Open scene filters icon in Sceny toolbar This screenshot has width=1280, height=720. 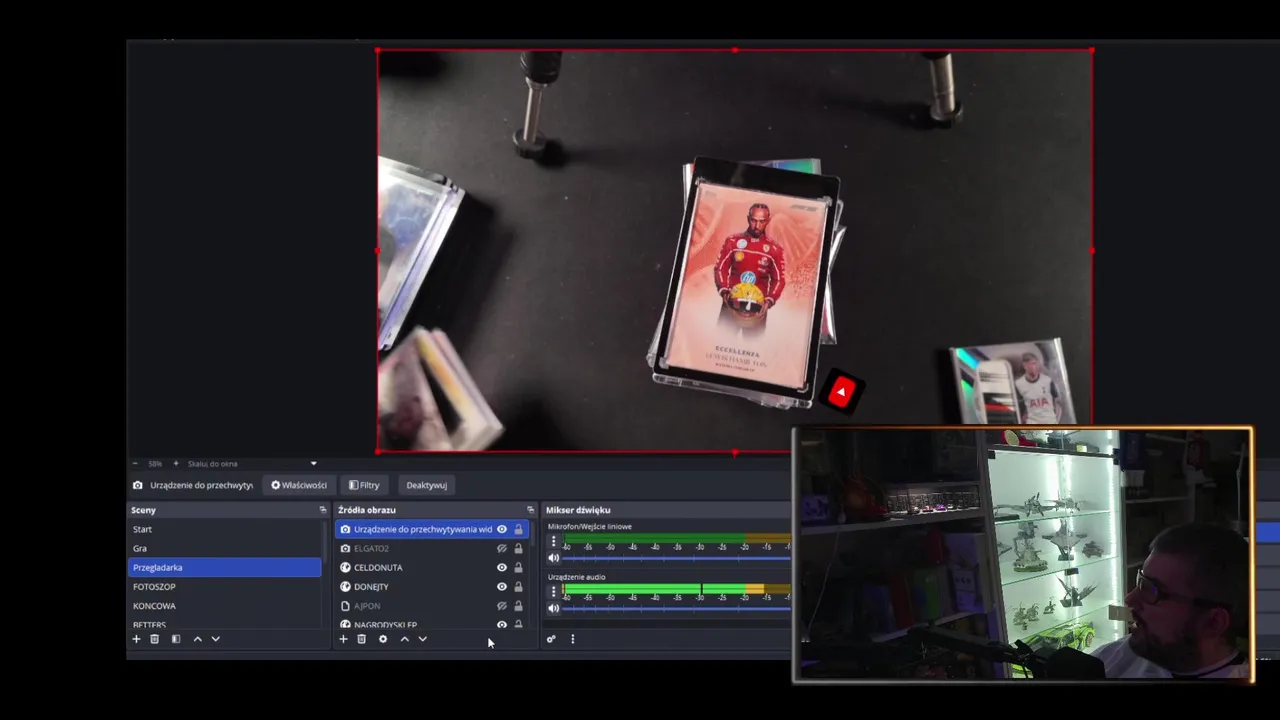pyautogui.click(x=176, y=639)
